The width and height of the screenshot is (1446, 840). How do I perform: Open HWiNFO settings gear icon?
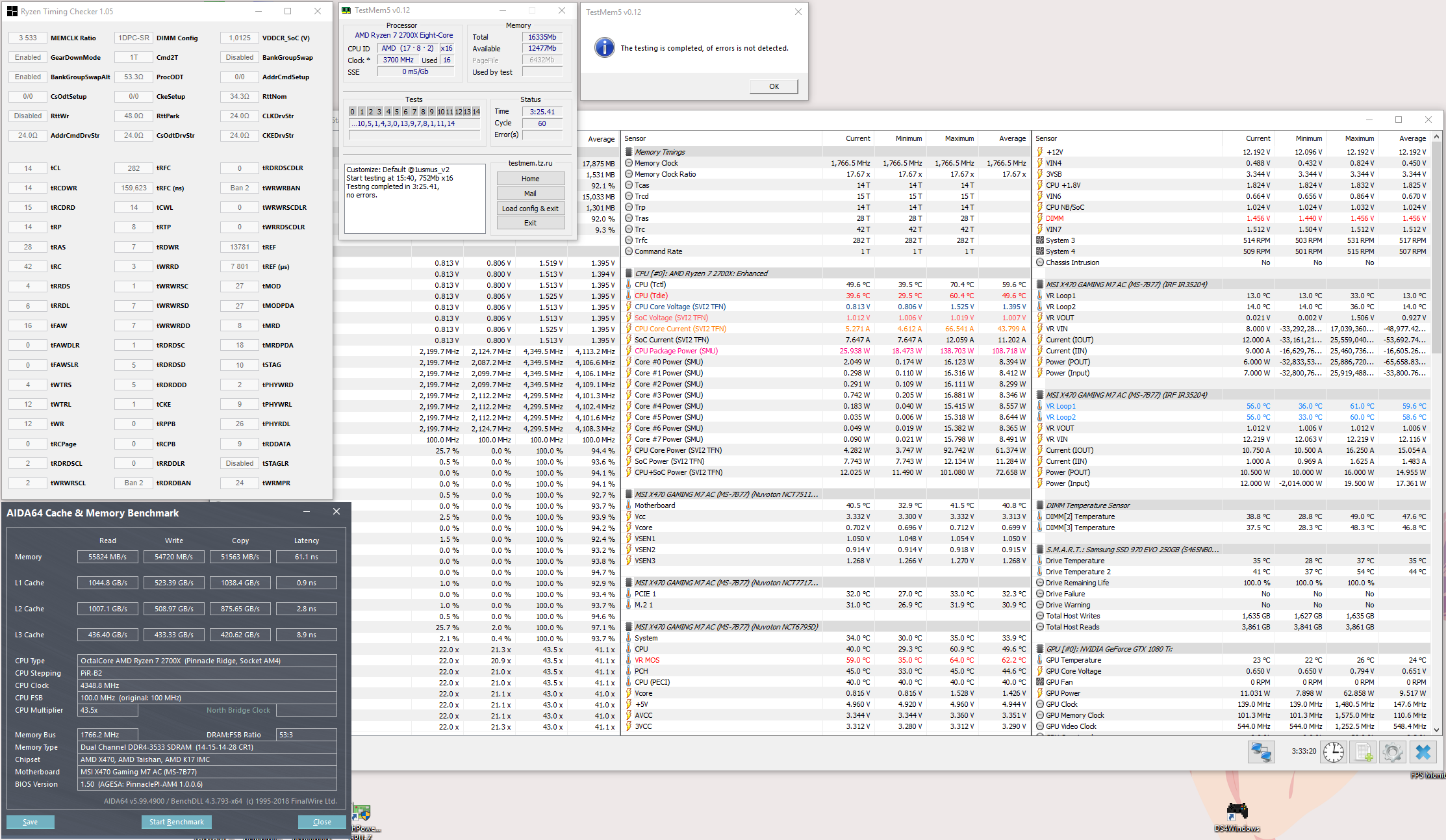(x=1392, y=752)
